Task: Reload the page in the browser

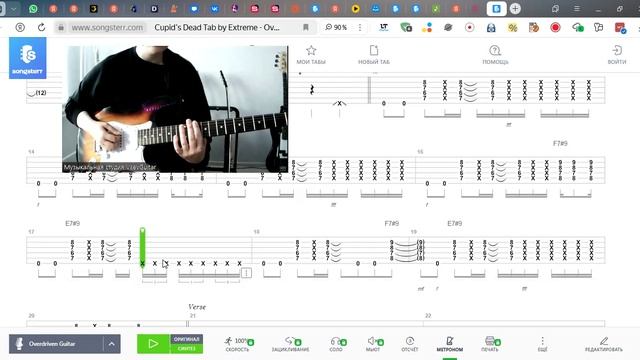Action: pos(41,27)
